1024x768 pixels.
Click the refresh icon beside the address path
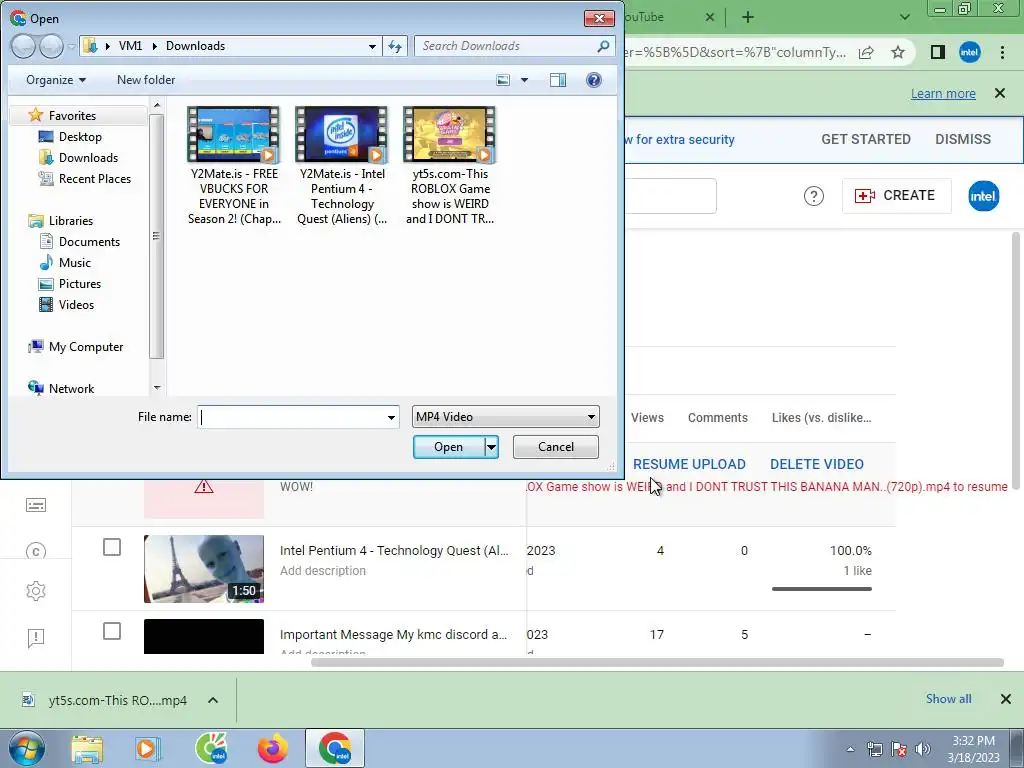coord(395,46)
